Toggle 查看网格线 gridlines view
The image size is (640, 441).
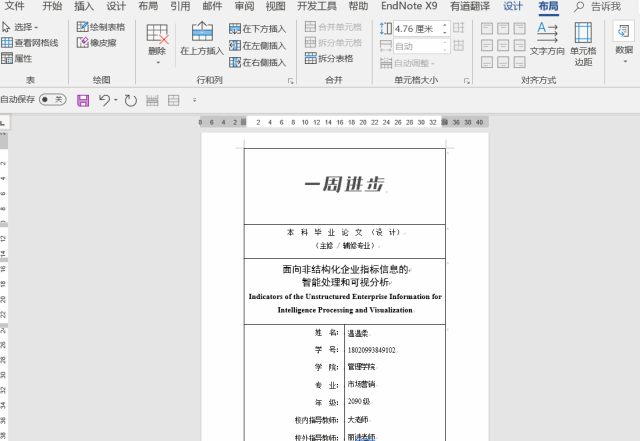pyautogui.click(x=30, y=42)
